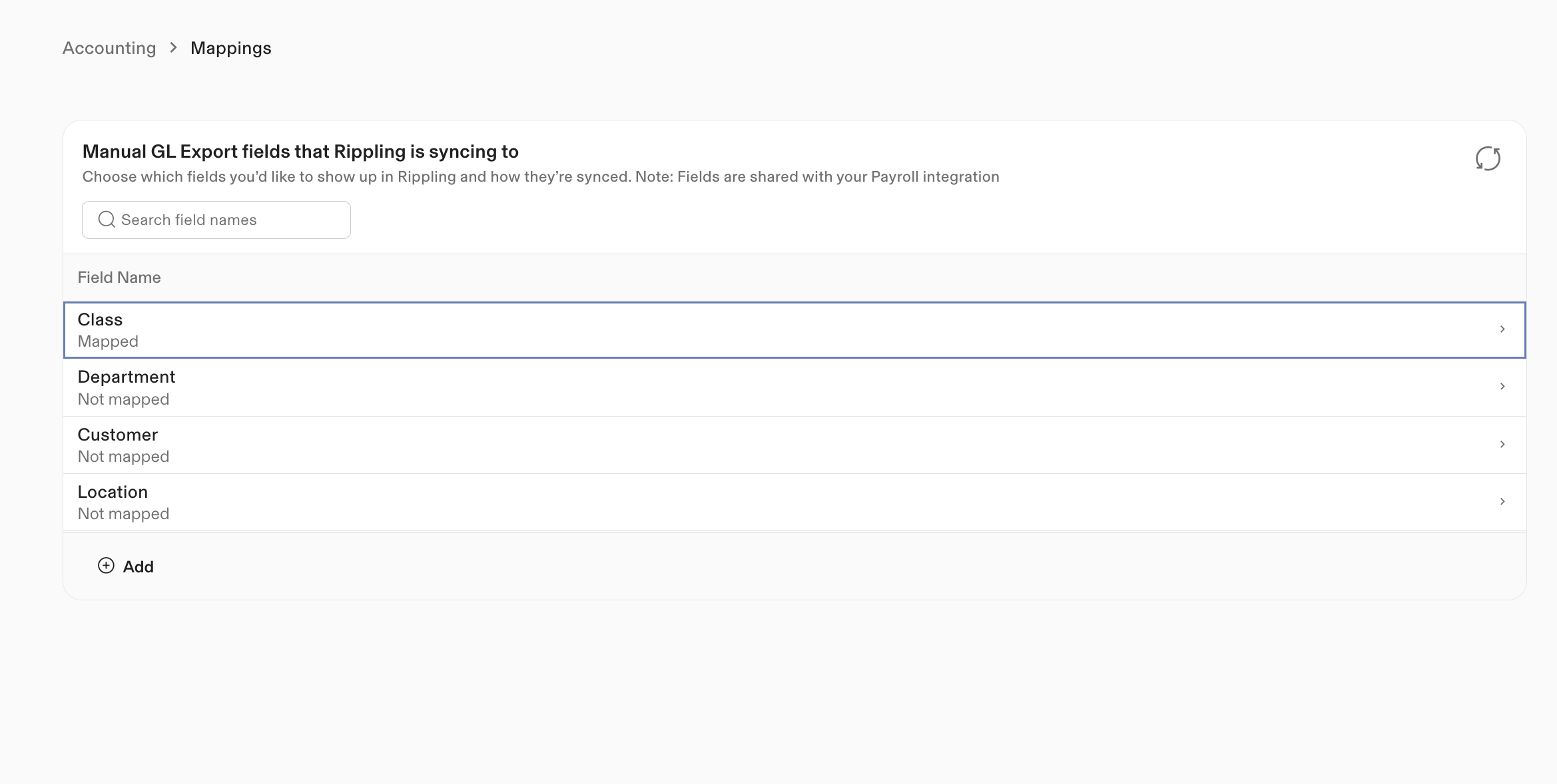The height and width of the screenshot is (784, 1557).
Task: Click the Mapped status under Class
Action: pos(108,341)
